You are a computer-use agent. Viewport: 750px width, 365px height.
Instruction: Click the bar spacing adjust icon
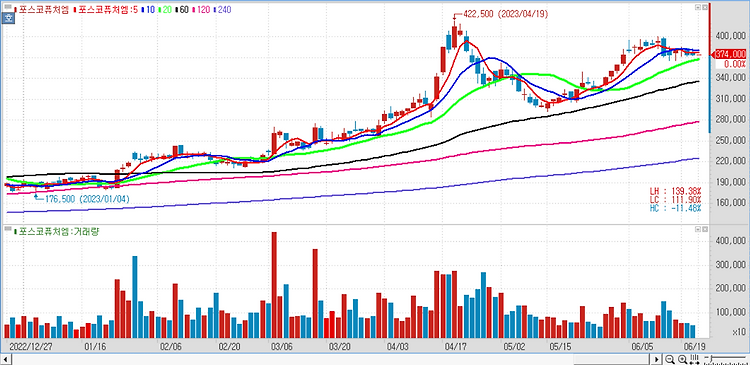(x=695, y=359)
